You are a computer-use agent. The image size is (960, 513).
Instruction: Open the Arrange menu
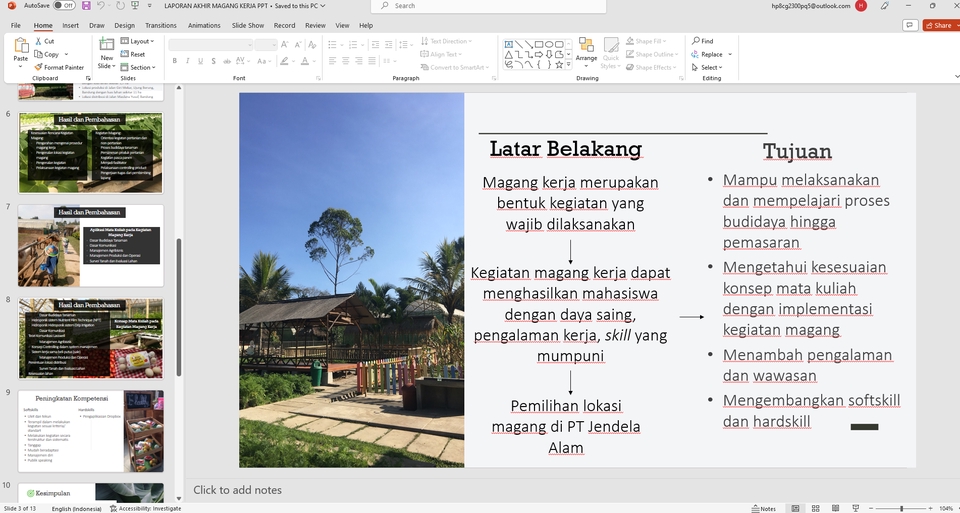click(x=586, y=51)
